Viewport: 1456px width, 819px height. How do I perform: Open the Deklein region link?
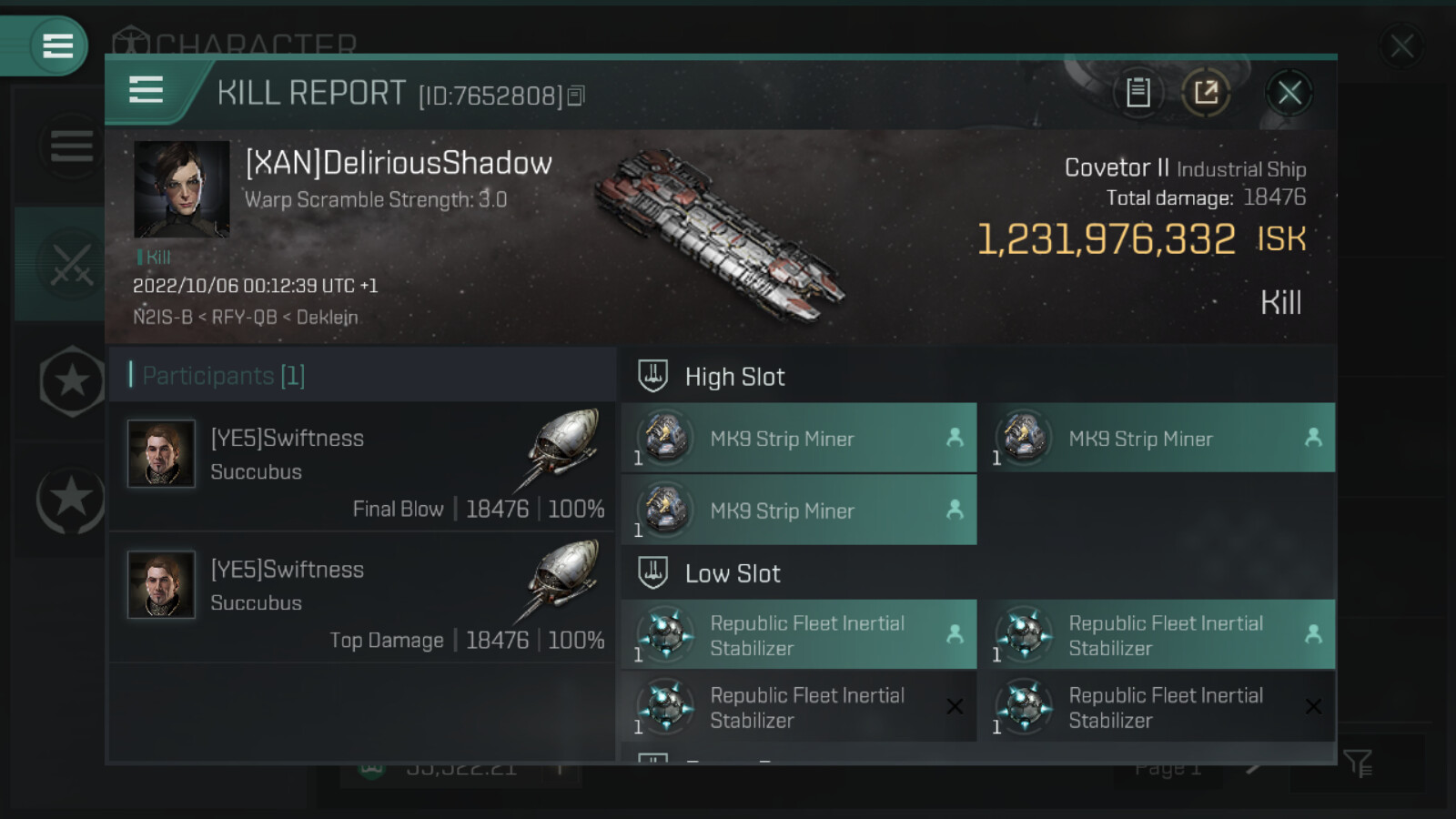327,318
